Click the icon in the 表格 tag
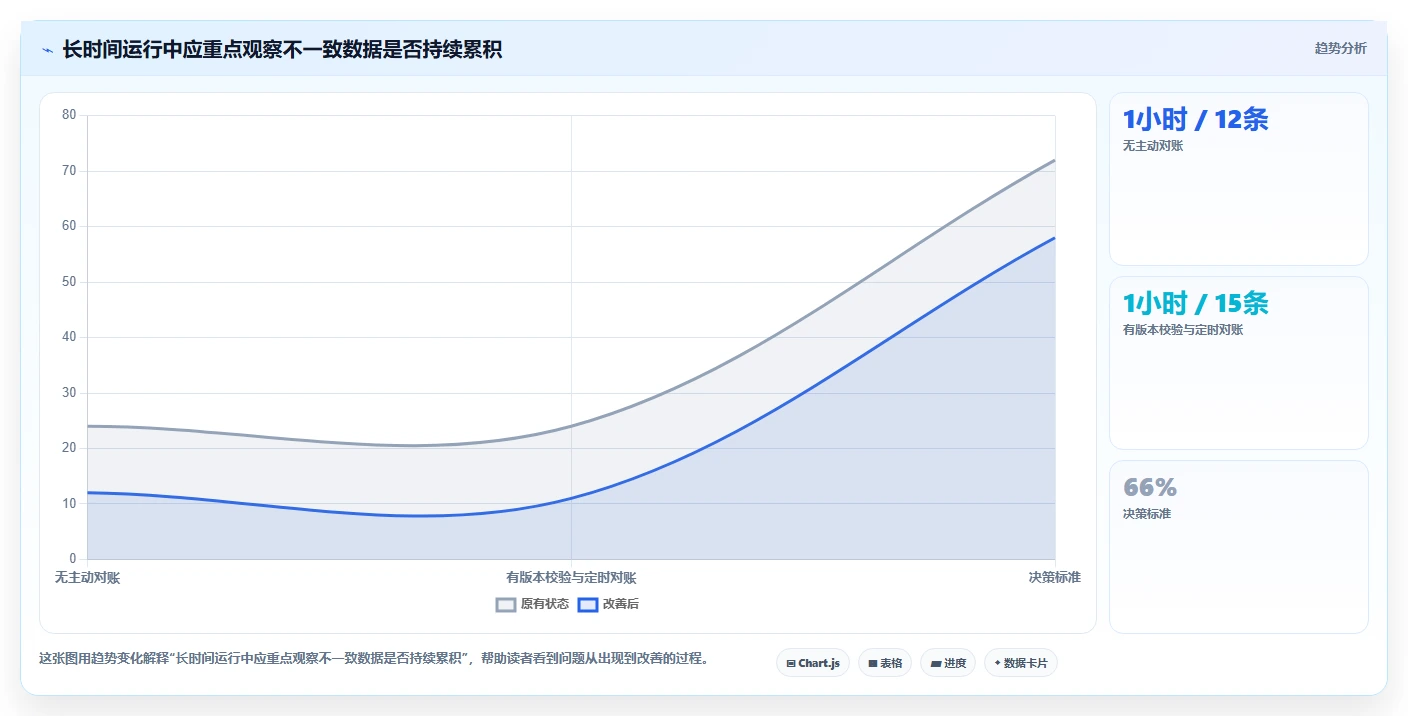 872,663
